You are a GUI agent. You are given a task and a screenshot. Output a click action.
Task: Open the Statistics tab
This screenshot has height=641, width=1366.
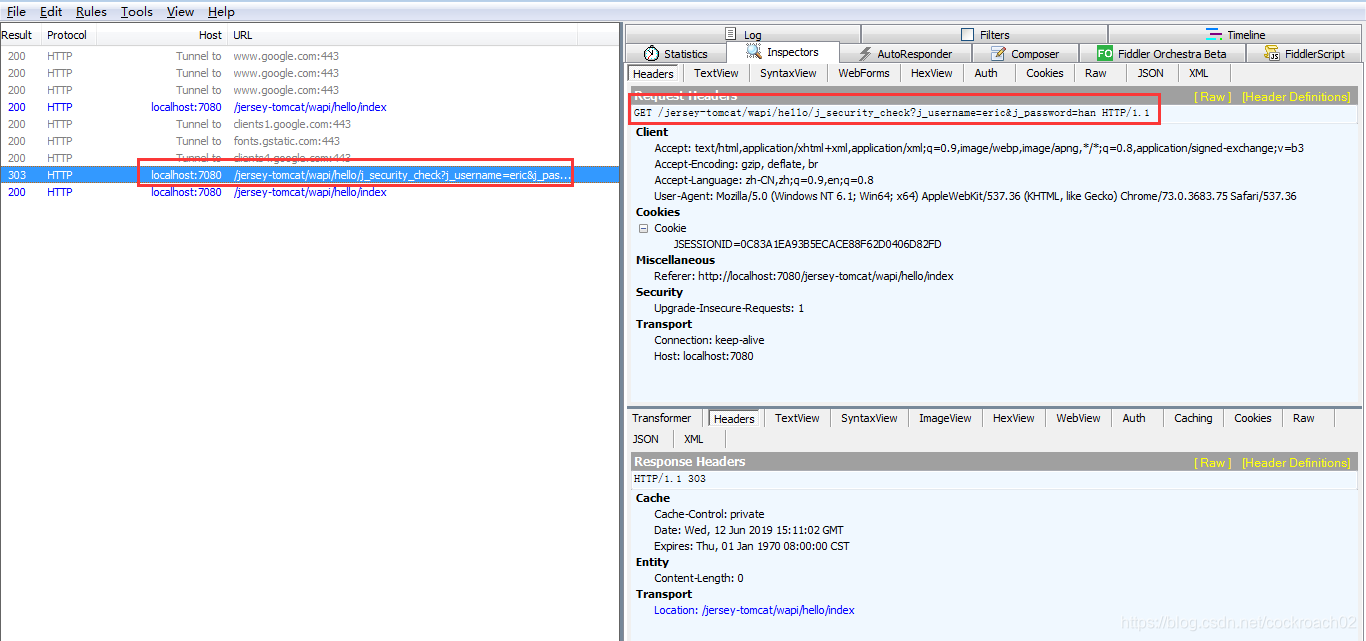point(675,54)
